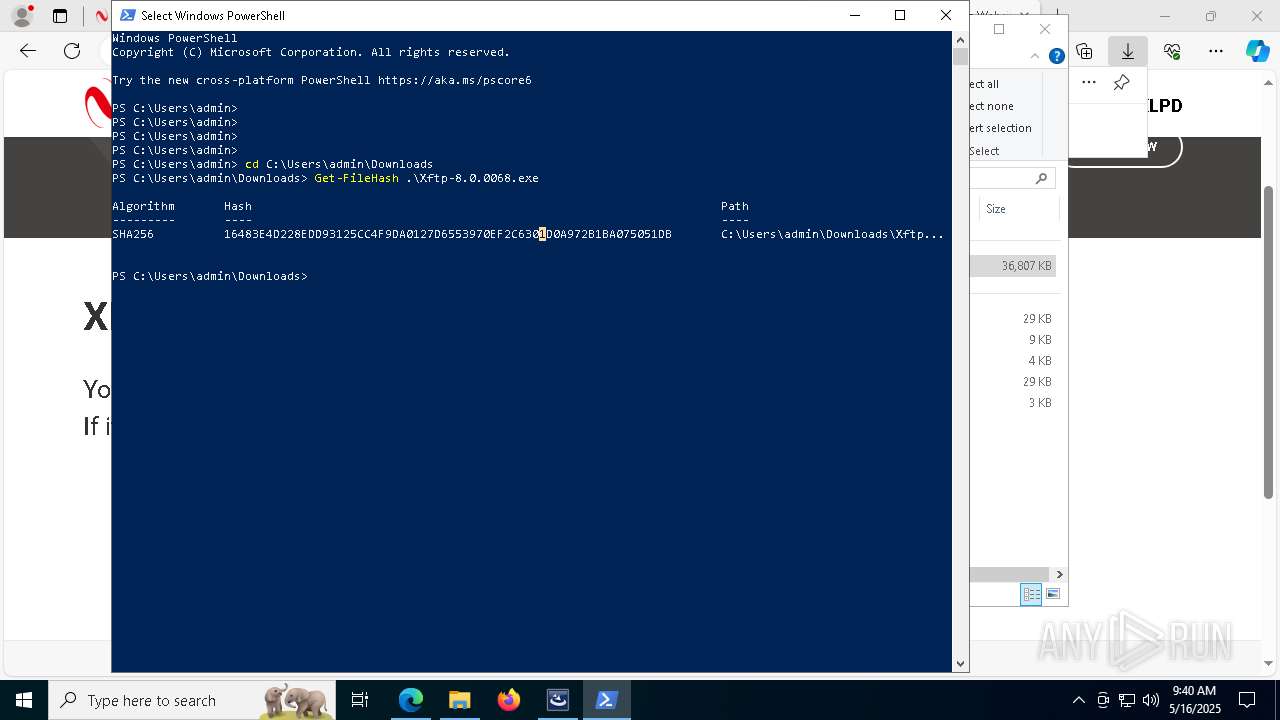The image size is (1280, 720).
Task: Open Windows Start menu
Action: [x=24, y=700]
